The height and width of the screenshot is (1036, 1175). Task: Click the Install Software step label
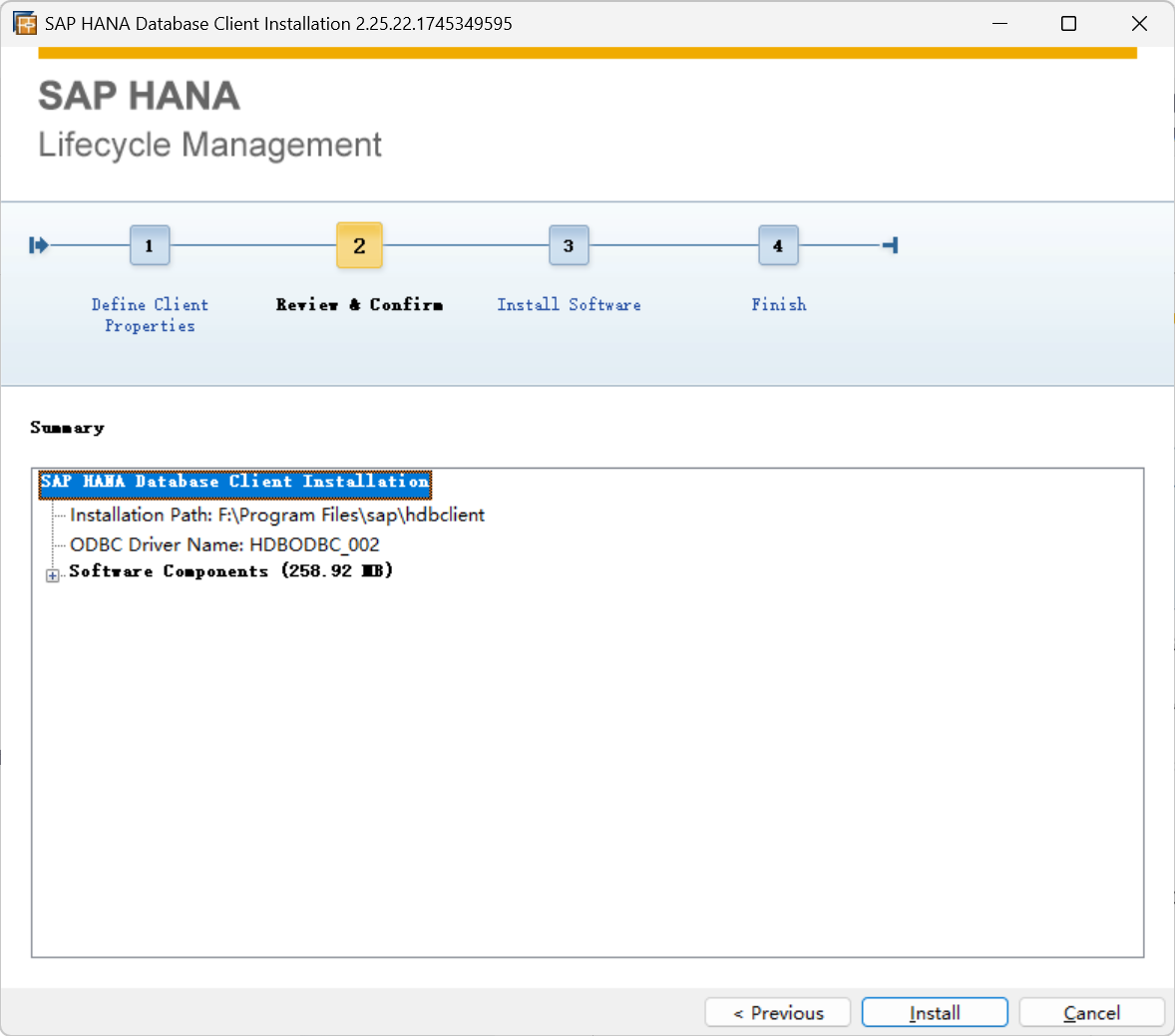tap(569, 305)
